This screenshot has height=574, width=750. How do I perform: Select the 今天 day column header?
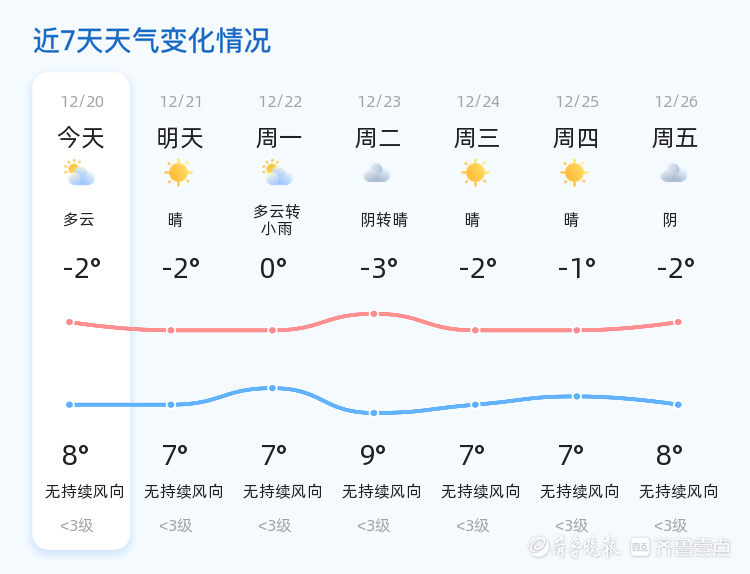tap(81, 138)
